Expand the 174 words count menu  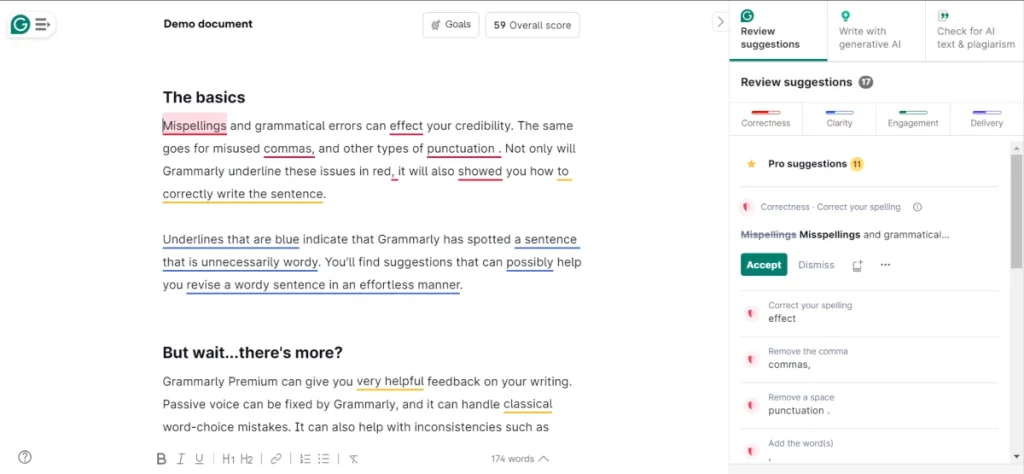pyautogui.click(x=520, y=459)
